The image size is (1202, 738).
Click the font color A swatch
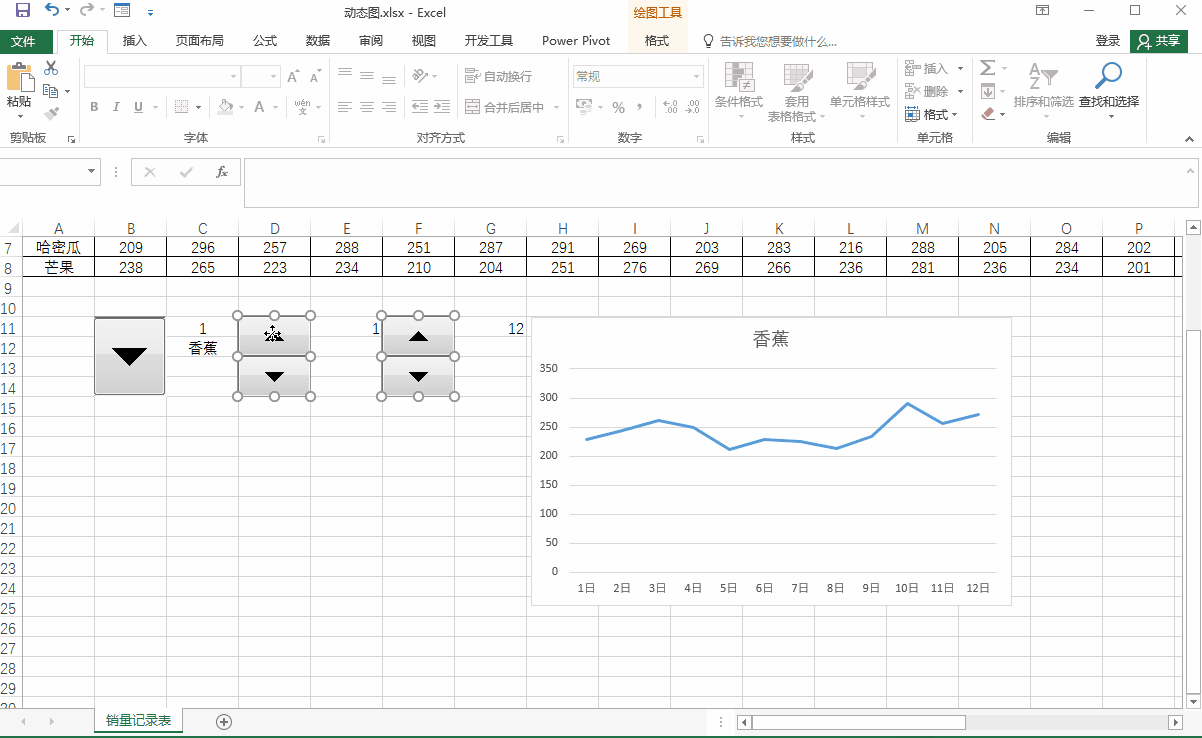(259, 107)
